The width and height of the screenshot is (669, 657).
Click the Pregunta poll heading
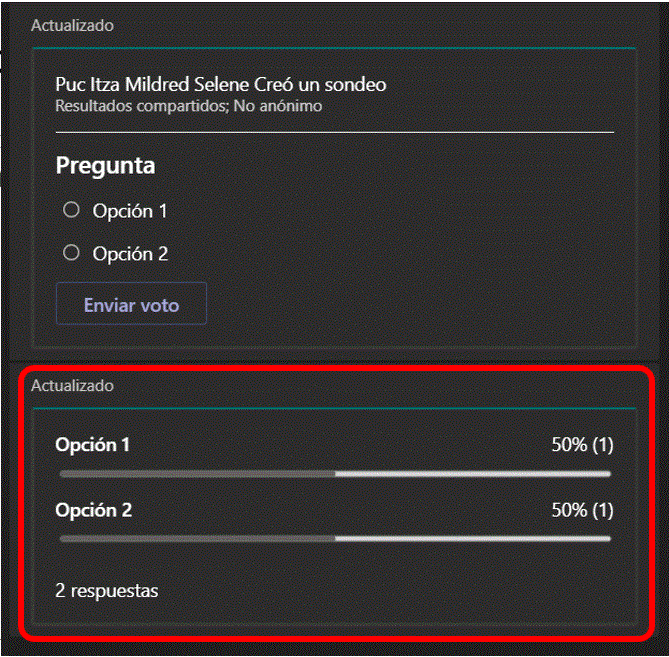coord(105,165)
